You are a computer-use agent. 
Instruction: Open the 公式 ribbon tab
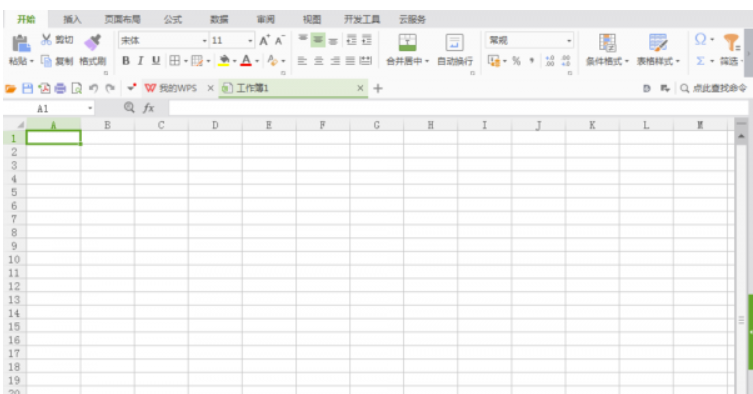tap(173, 19)
